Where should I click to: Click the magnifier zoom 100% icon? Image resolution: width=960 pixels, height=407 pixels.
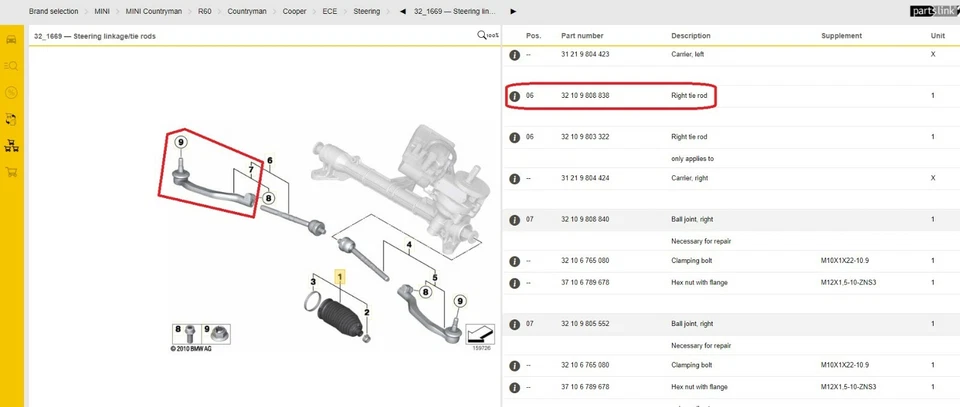coord(488,35)
